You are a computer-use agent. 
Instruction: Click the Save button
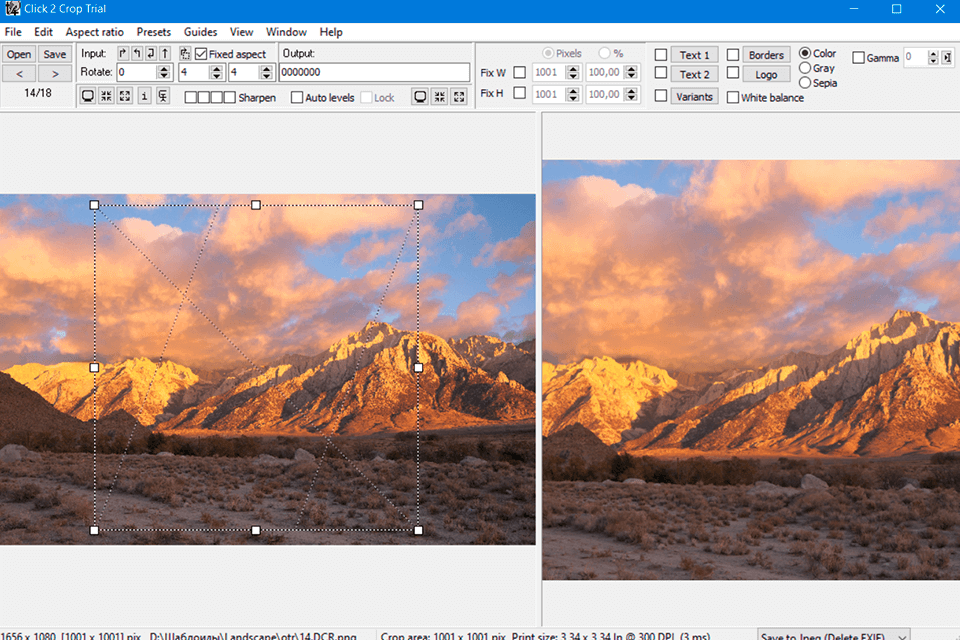(x=54, y=54)
